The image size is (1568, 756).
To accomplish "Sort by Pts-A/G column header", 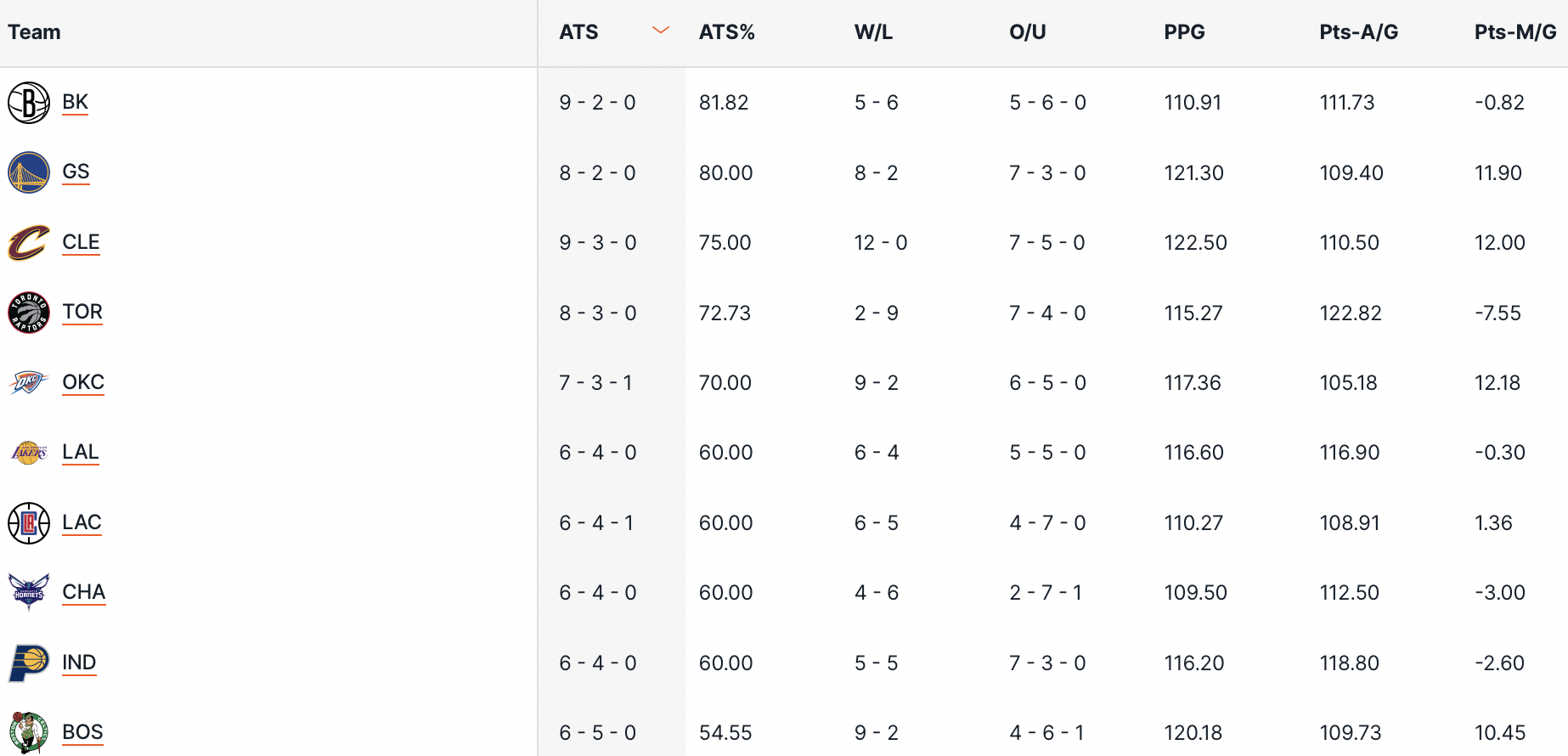I will (x=1358, y=32).
